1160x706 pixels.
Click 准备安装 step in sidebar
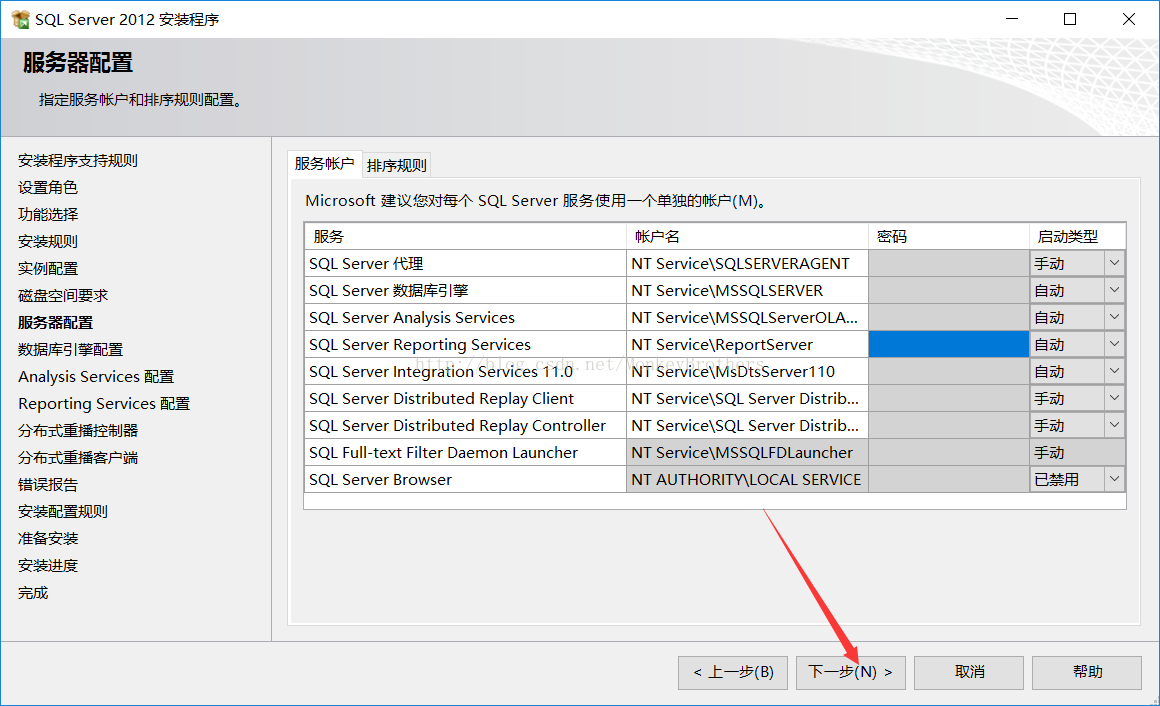click(x=48, y=539)
